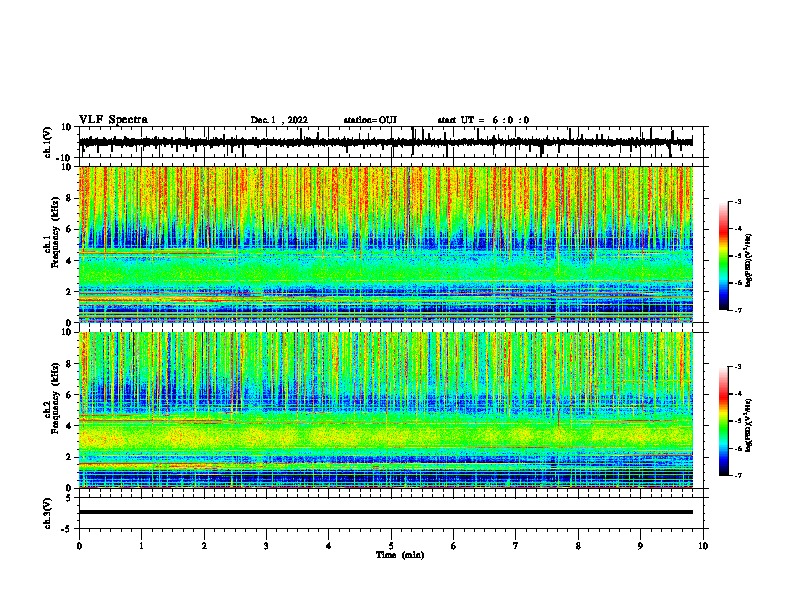This screenshot has height=612, width=792.
Task: Click the "ch.3(V)" axis label
Action: coord(48,514)
